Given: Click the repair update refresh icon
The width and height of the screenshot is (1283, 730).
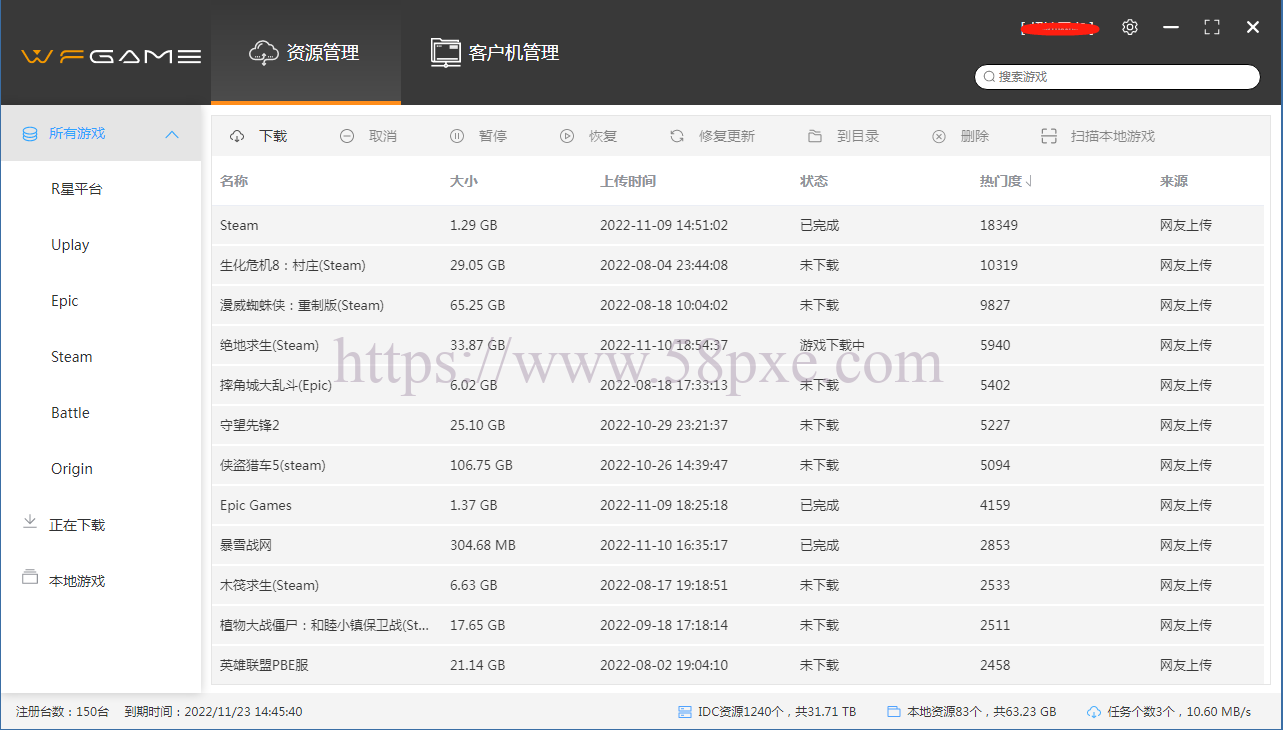Looking at the screenshot, I should 677,136.
